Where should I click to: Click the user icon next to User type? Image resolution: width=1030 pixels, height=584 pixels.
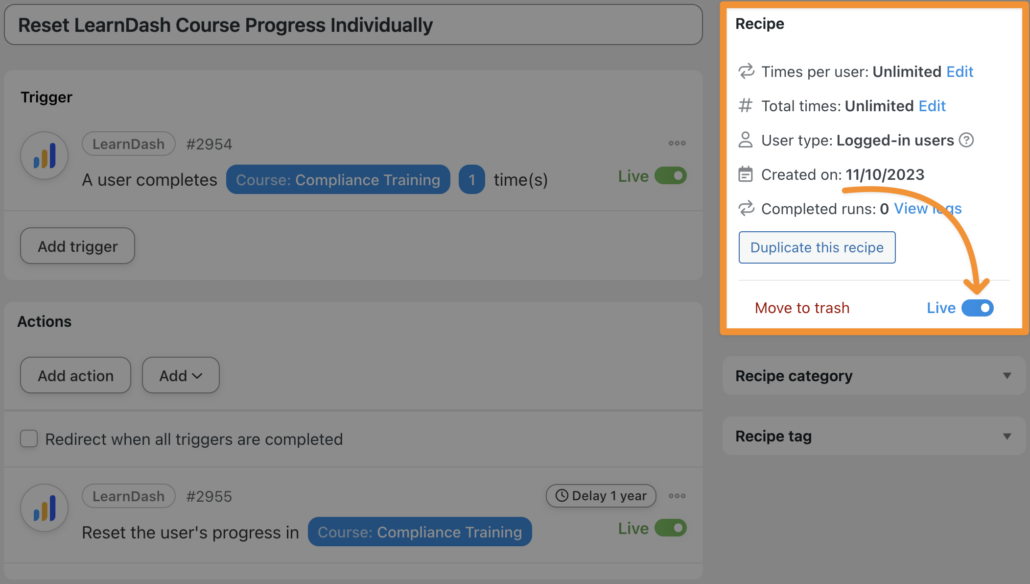coord(745,140)
